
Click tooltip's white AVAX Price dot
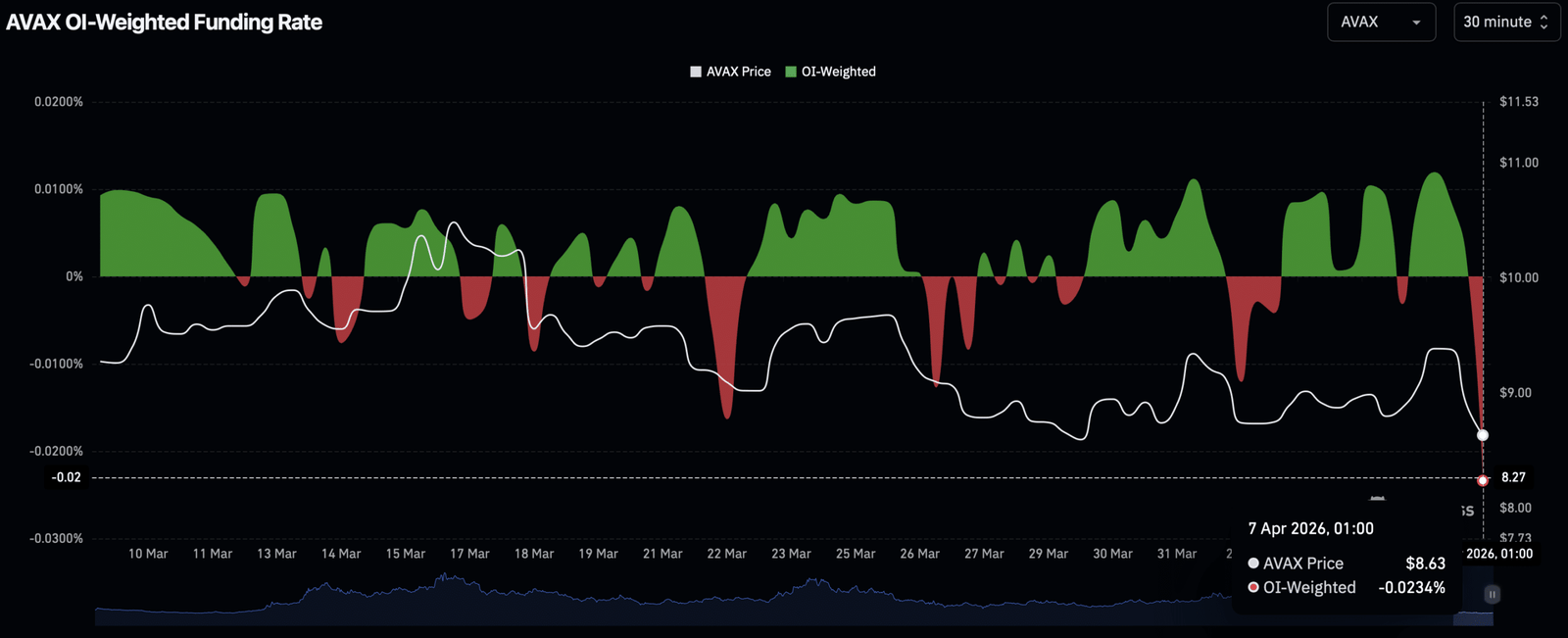coord(1253,564)
